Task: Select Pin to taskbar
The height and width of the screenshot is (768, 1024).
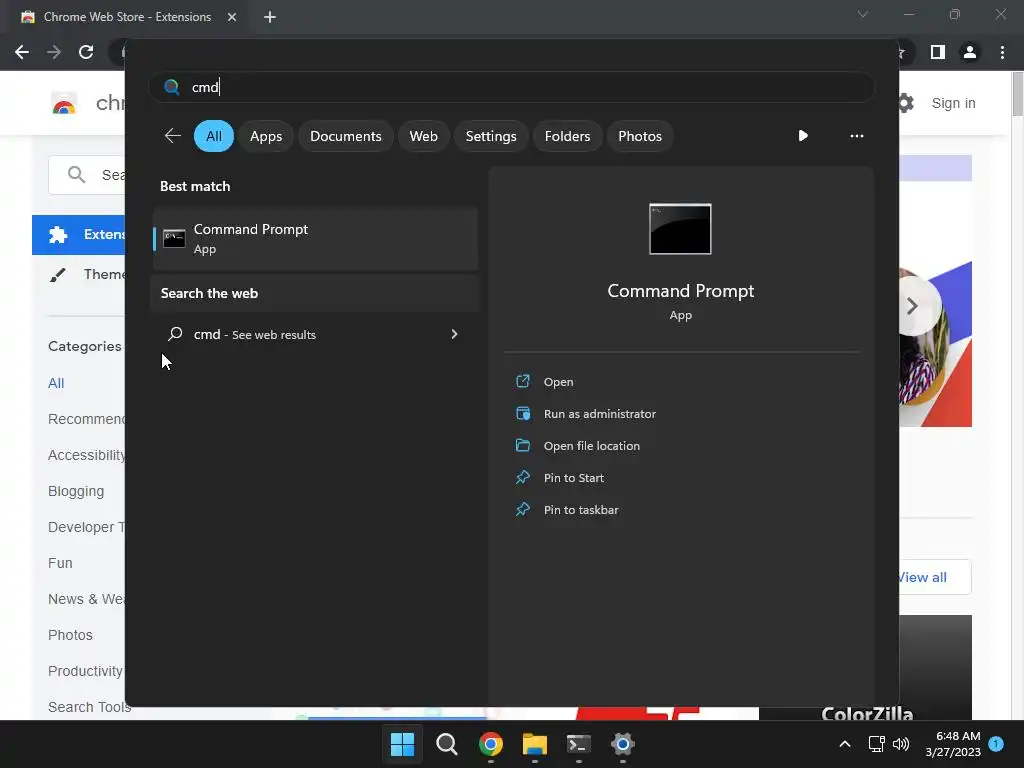Action: pyautogui.click(x=581, y=510)
